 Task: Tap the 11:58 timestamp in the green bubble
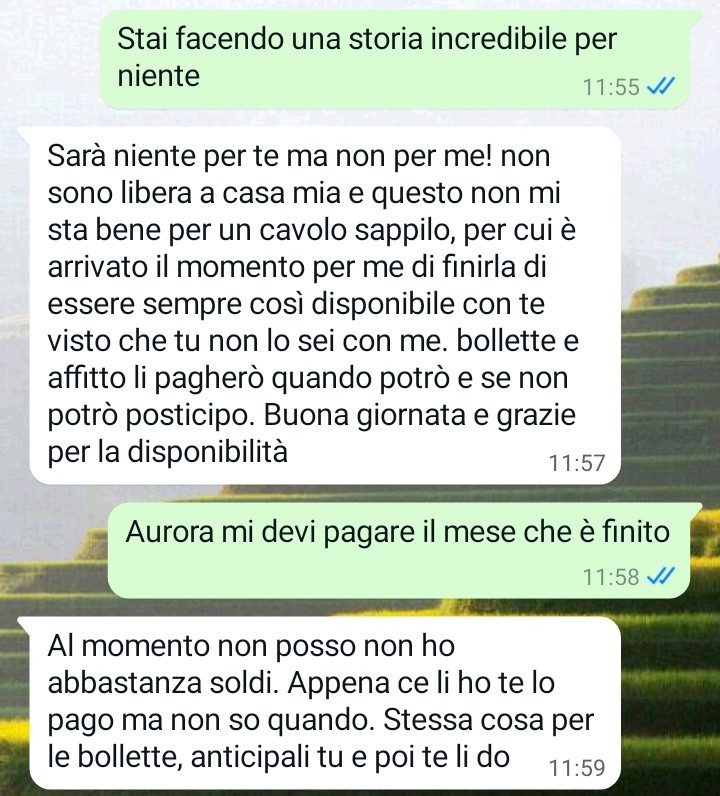(x=611, y=577)
